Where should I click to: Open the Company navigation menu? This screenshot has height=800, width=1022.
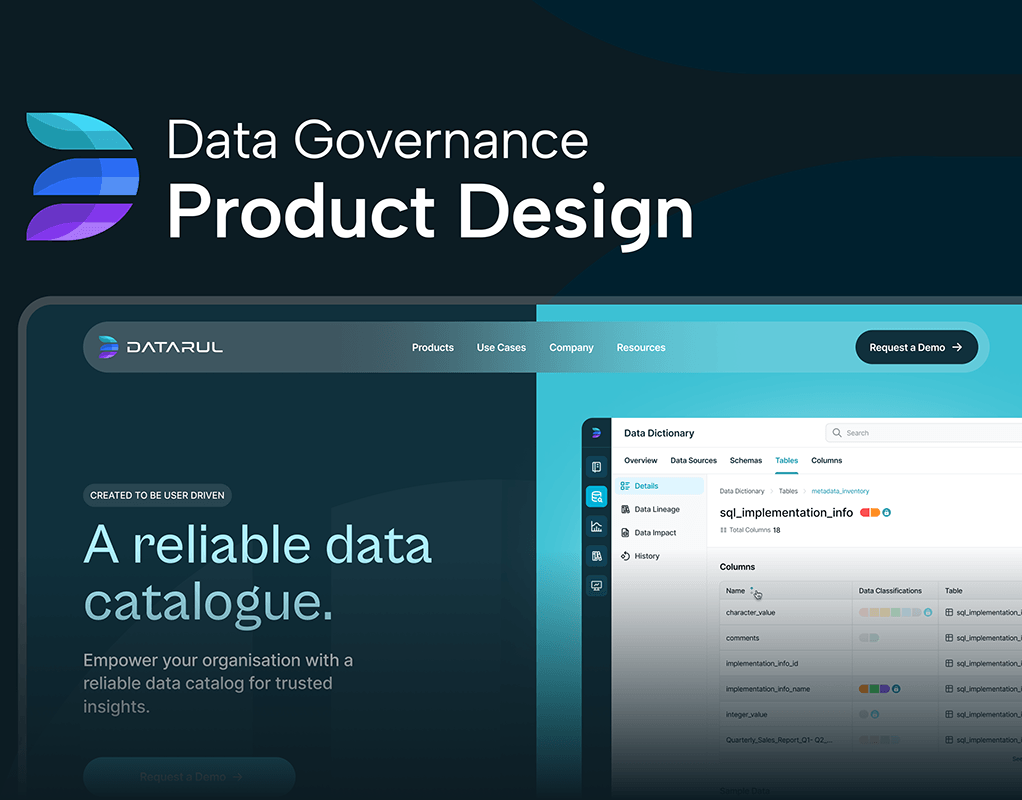coord(571,348)
